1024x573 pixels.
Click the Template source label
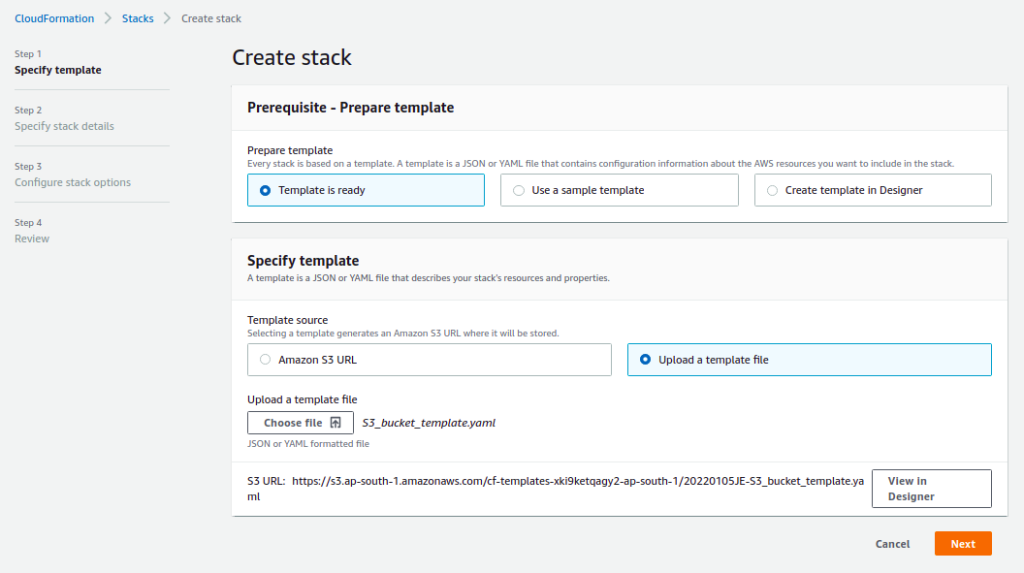287,320
